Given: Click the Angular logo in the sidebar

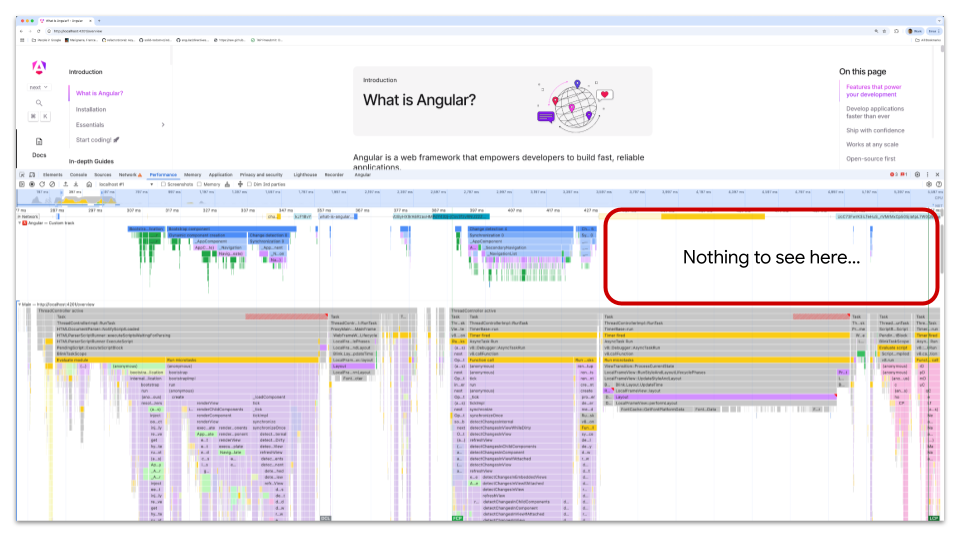Looking at the screenshot, I should pyautogui.click(x=39, y=67).
